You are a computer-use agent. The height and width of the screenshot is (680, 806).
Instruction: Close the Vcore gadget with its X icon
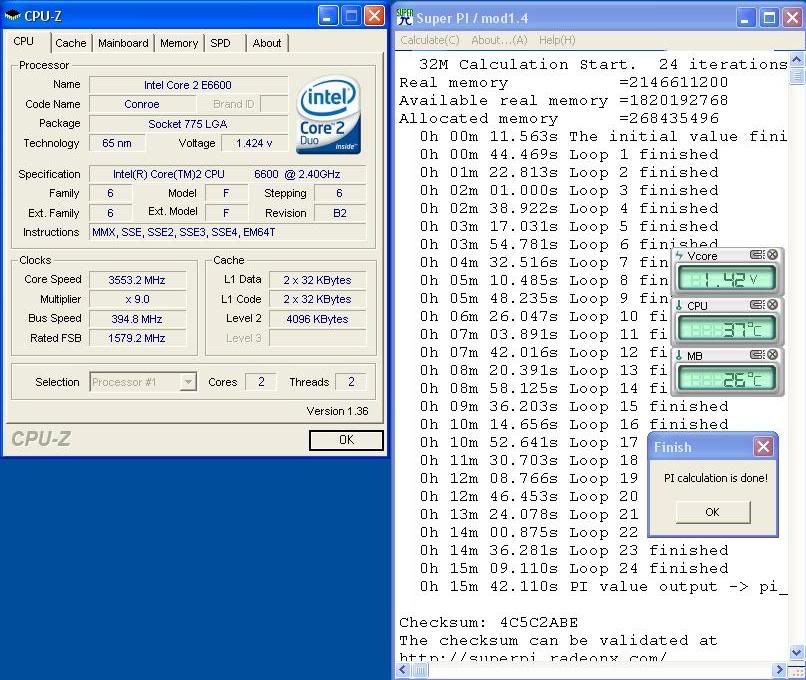point(772,254)
